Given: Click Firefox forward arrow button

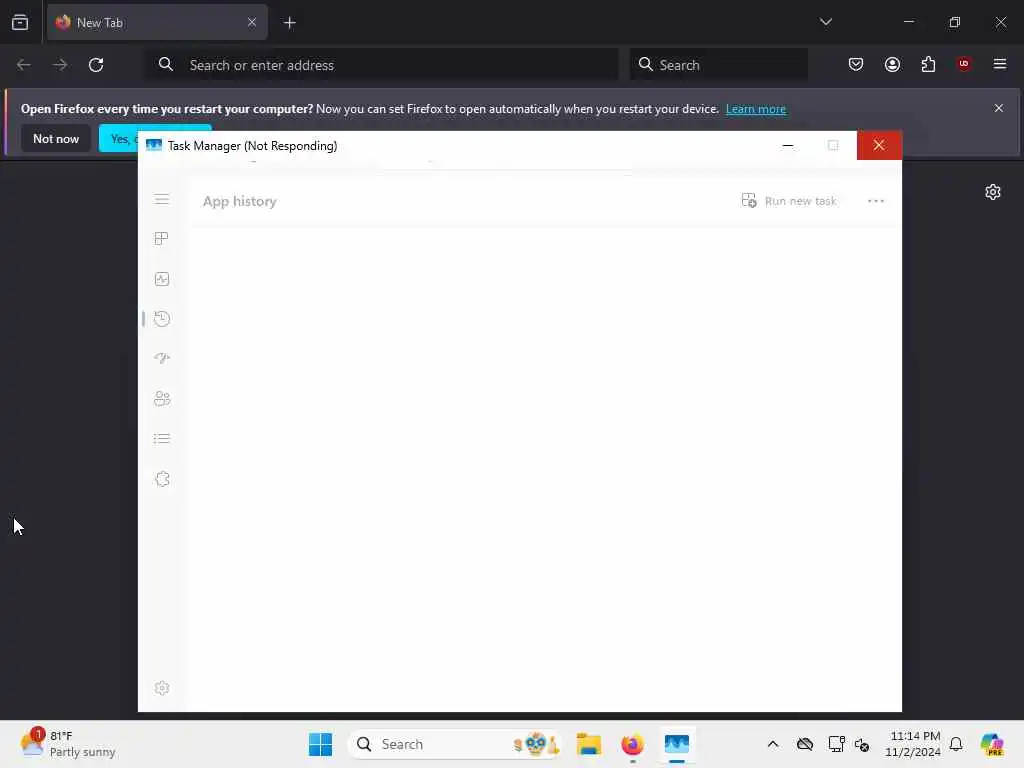Looking at the screenshot, I should (60, 65).
